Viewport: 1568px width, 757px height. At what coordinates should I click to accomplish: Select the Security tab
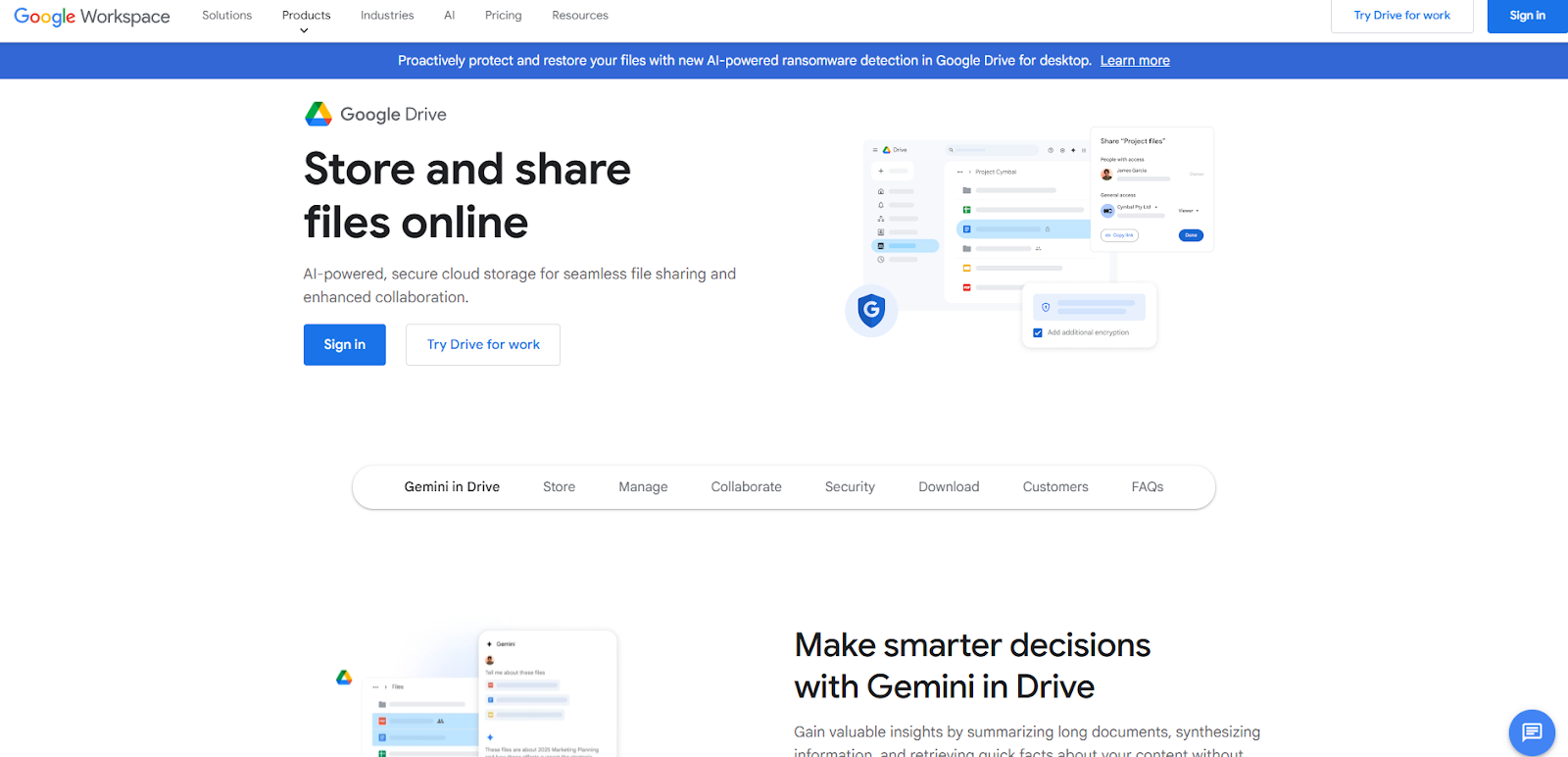(850, 487)
